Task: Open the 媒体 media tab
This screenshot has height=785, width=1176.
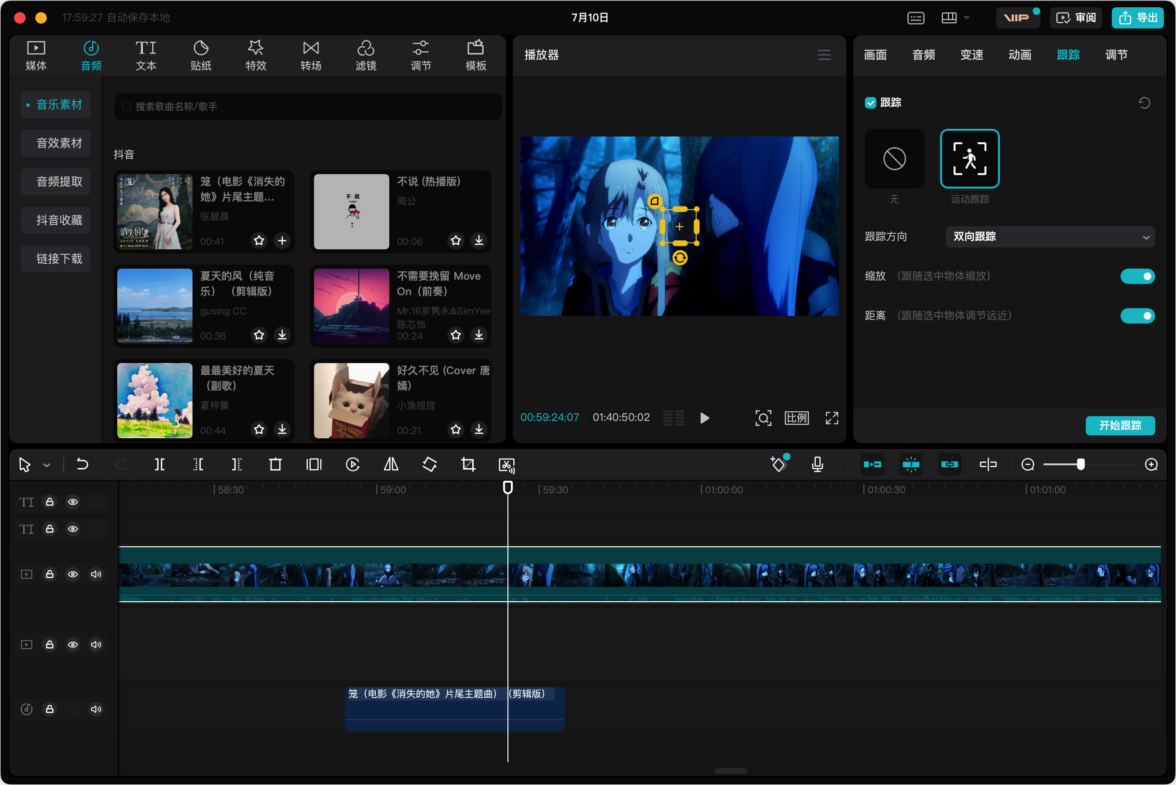Action: tap(35, 55)
